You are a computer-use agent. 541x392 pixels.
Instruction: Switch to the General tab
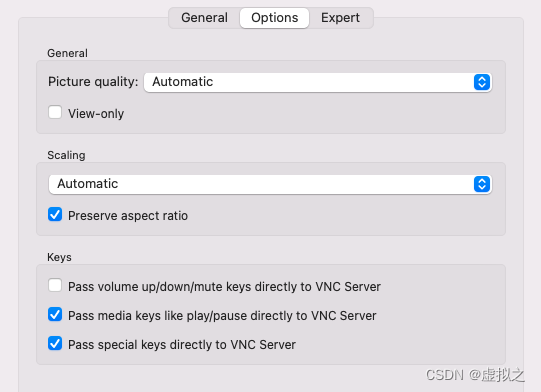pyautogui.click(x=204, y=18)
